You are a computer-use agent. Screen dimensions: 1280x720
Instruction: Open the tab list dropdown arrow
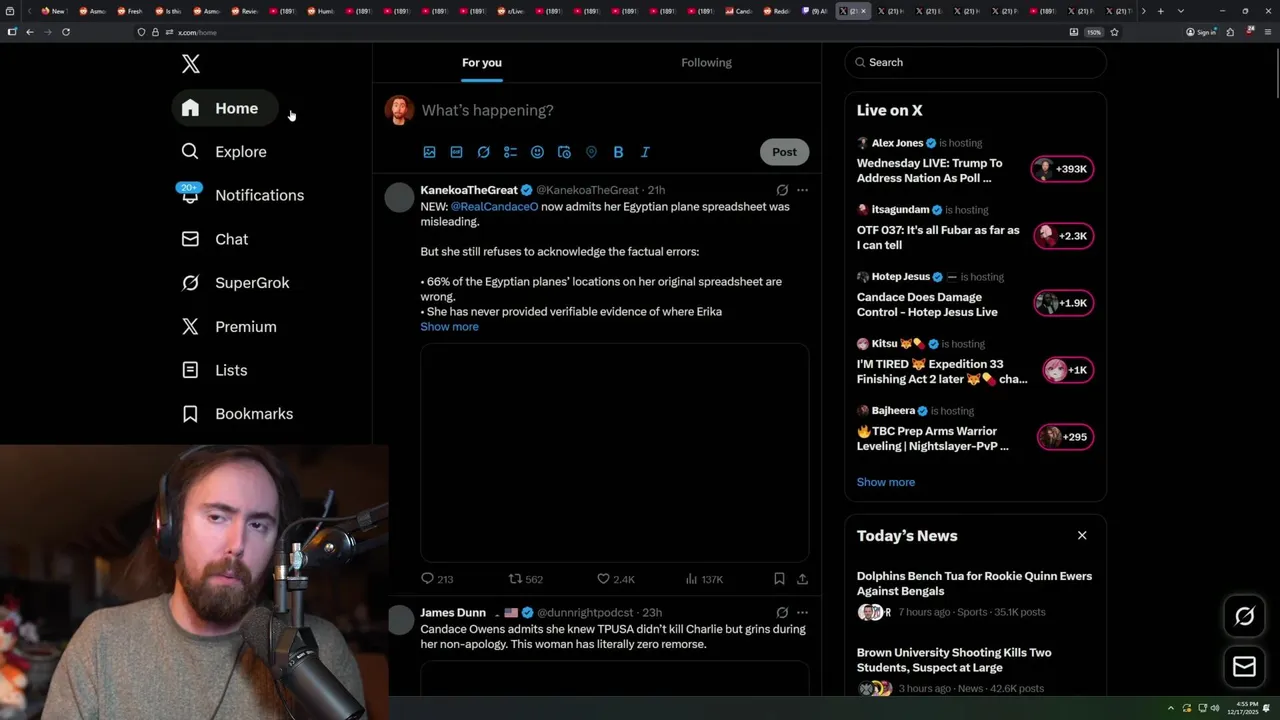1181,11
